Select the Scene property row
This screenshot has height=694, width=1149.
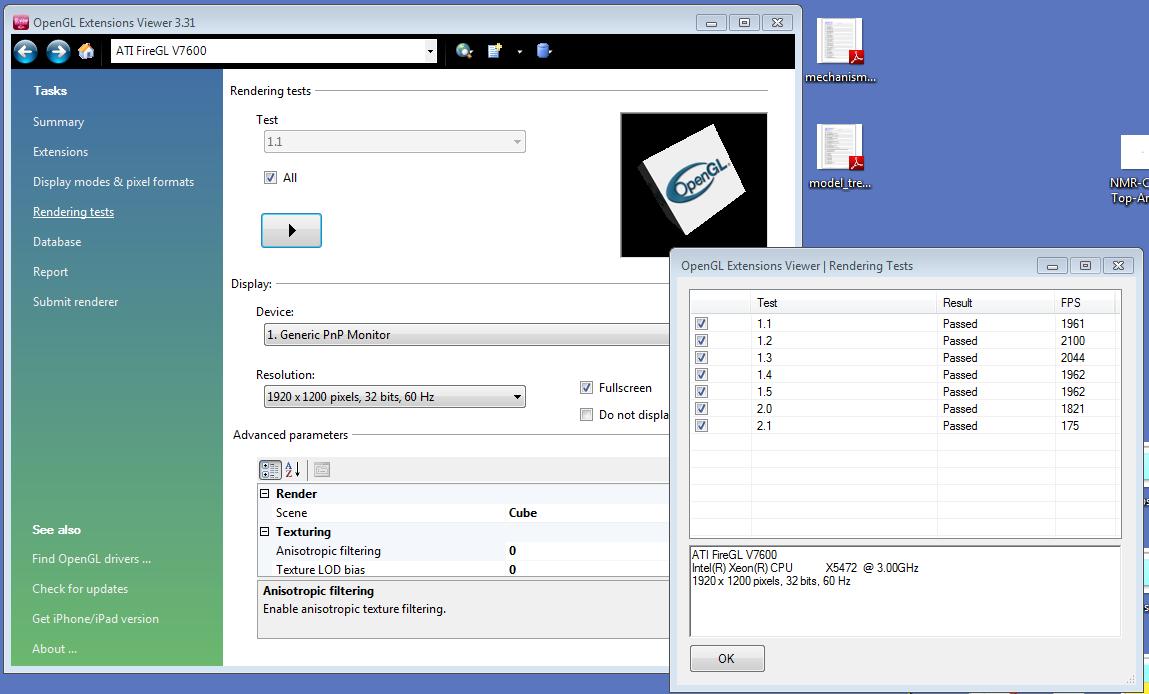[x=464, y=513]
